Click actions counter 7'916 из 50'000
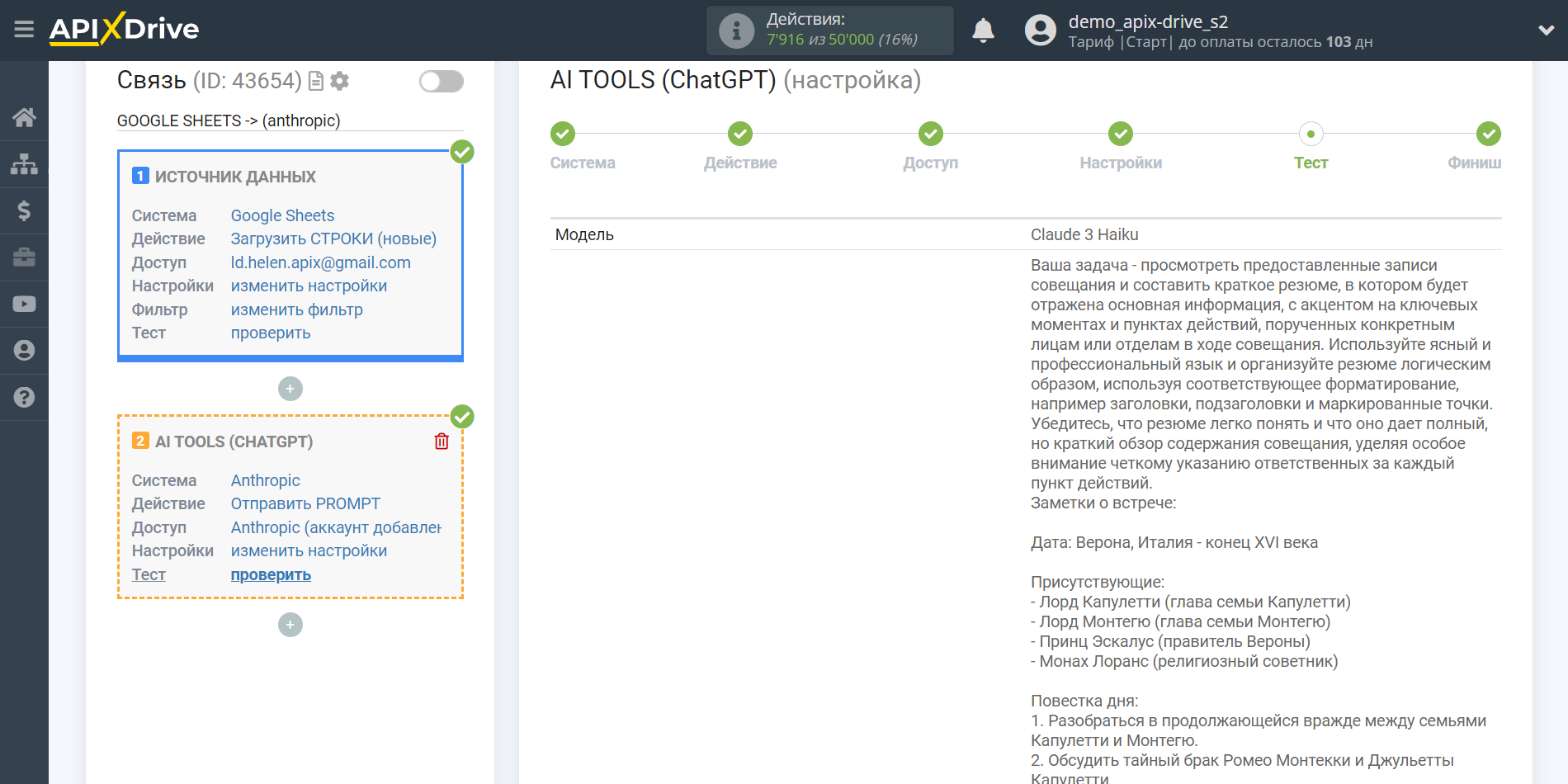 [842, 40]
